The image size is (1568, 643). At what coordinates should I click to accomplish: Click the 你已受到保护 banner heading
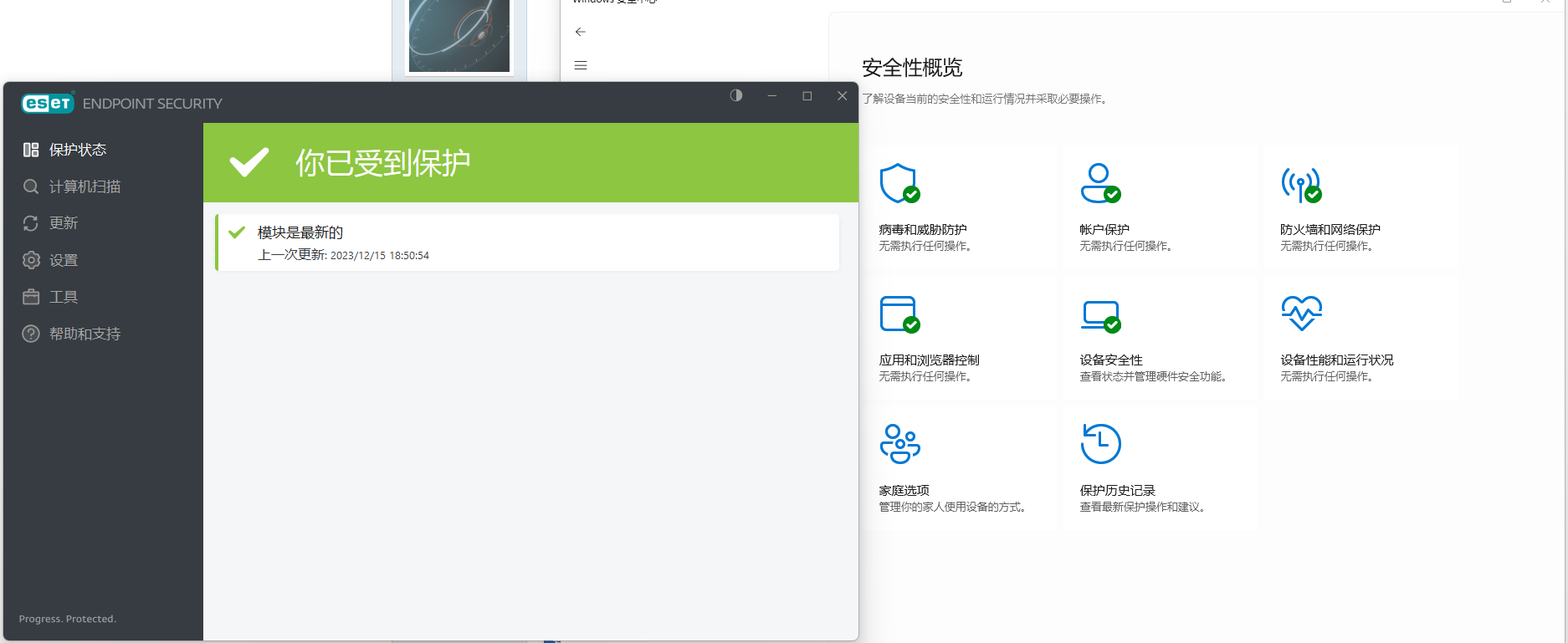pyautogui.click(x=382, y=162)
